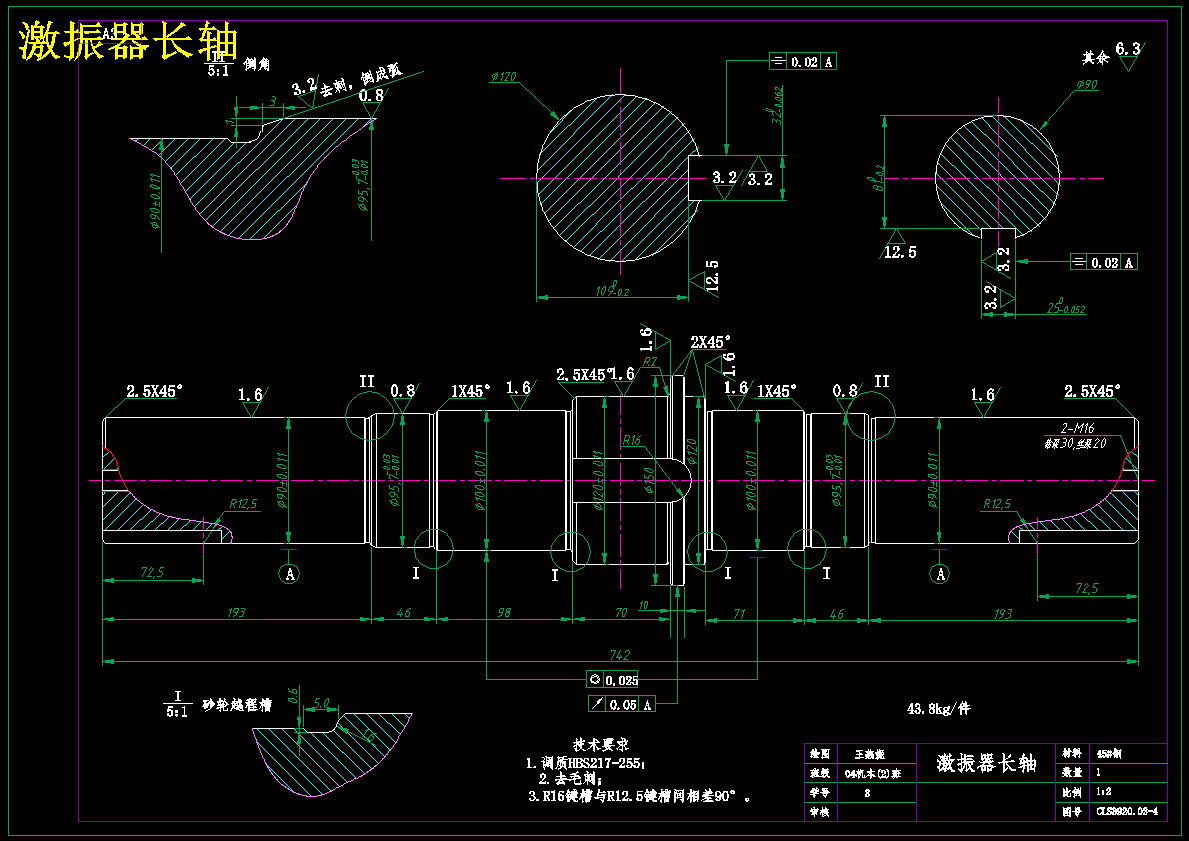1189x841 pixels.
Task: Pick the '71' length dimension text
Action: [x=739, y=614]
